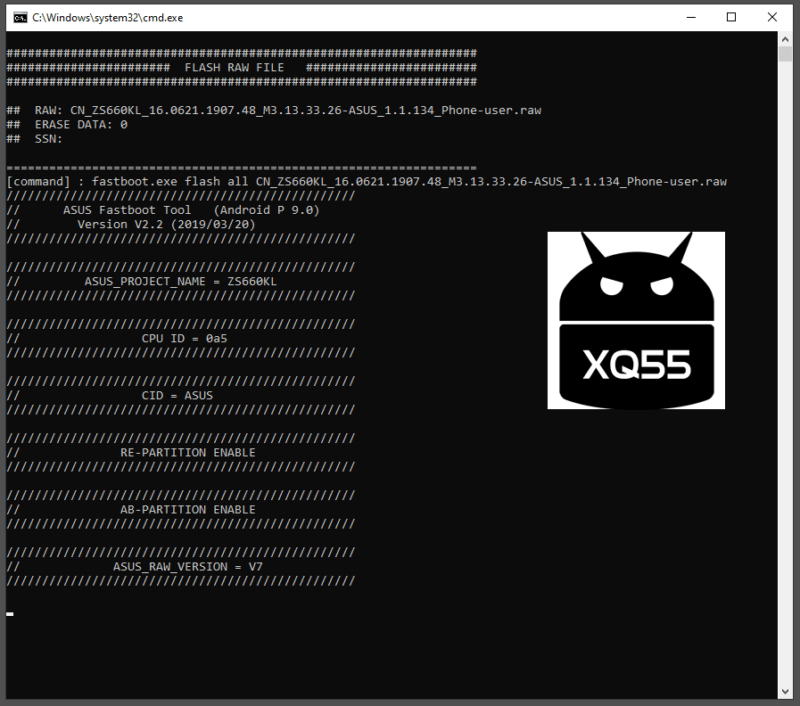Click the FLASH RAW FILE header text
Screen dimensions: 800x706
click(234, 67)
